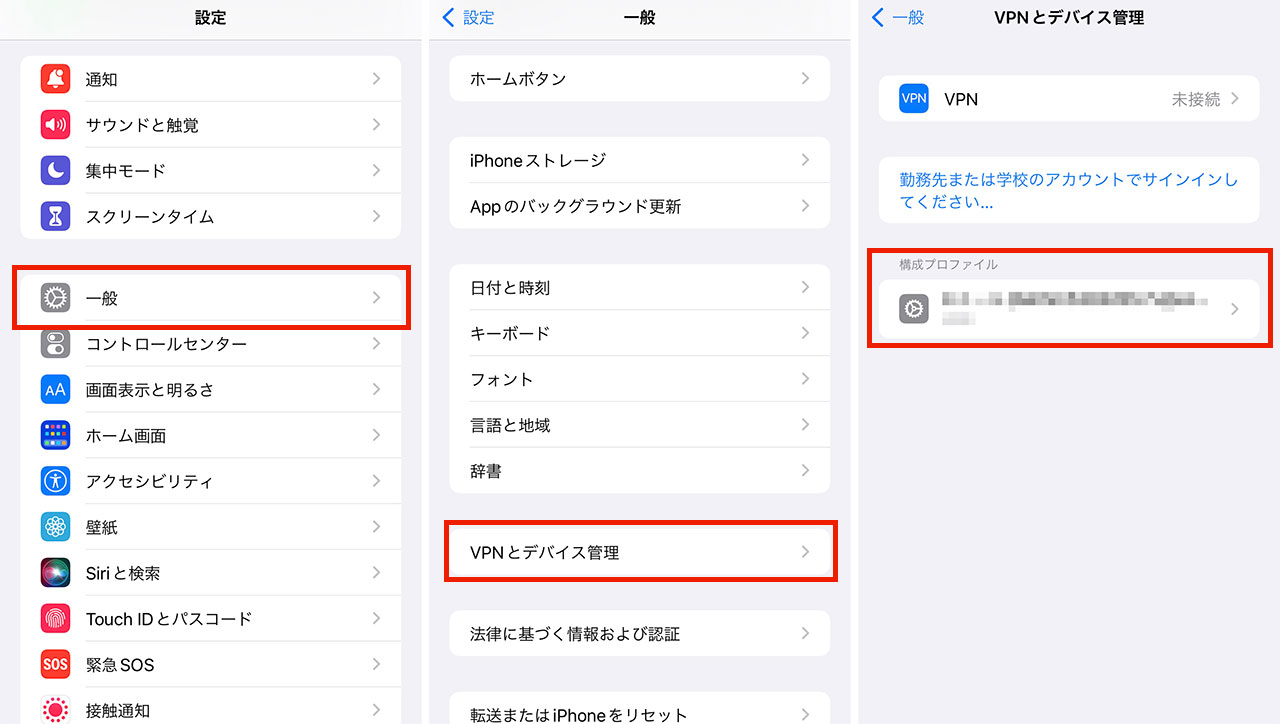Open 日付と時刻 settings

pyautogui.click(x=640, y=288)
